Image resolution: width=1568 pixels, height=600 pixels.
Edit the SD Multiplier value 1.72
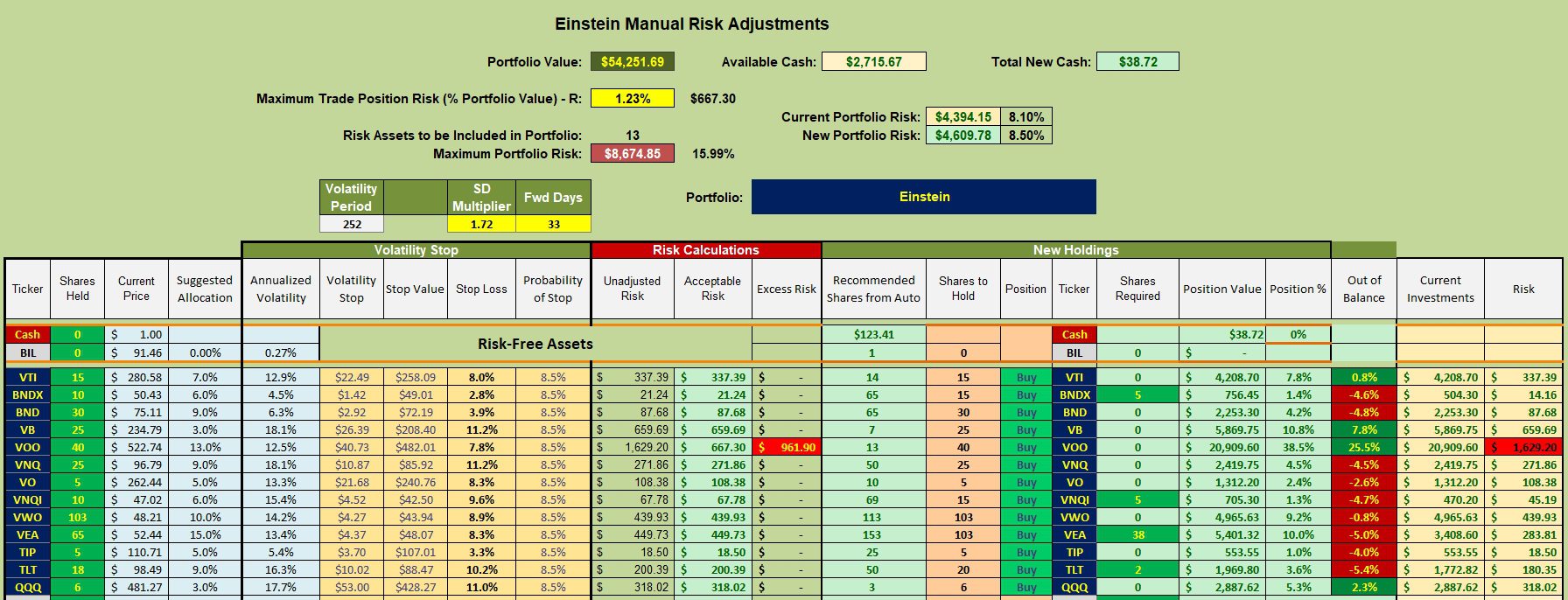pyautogui.click(x=481, y=225)
